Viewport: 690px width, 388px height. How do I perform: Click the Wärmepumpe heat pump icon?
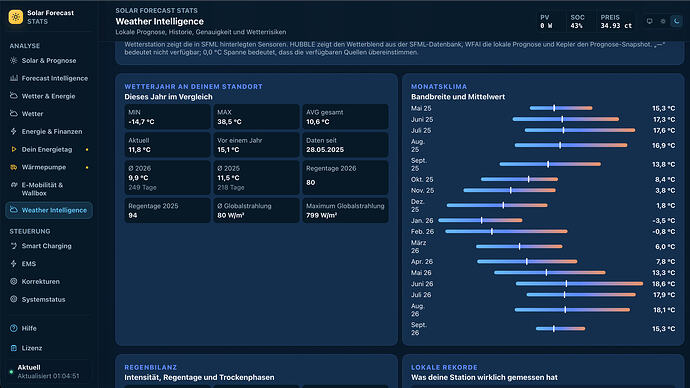coord(14,167)
